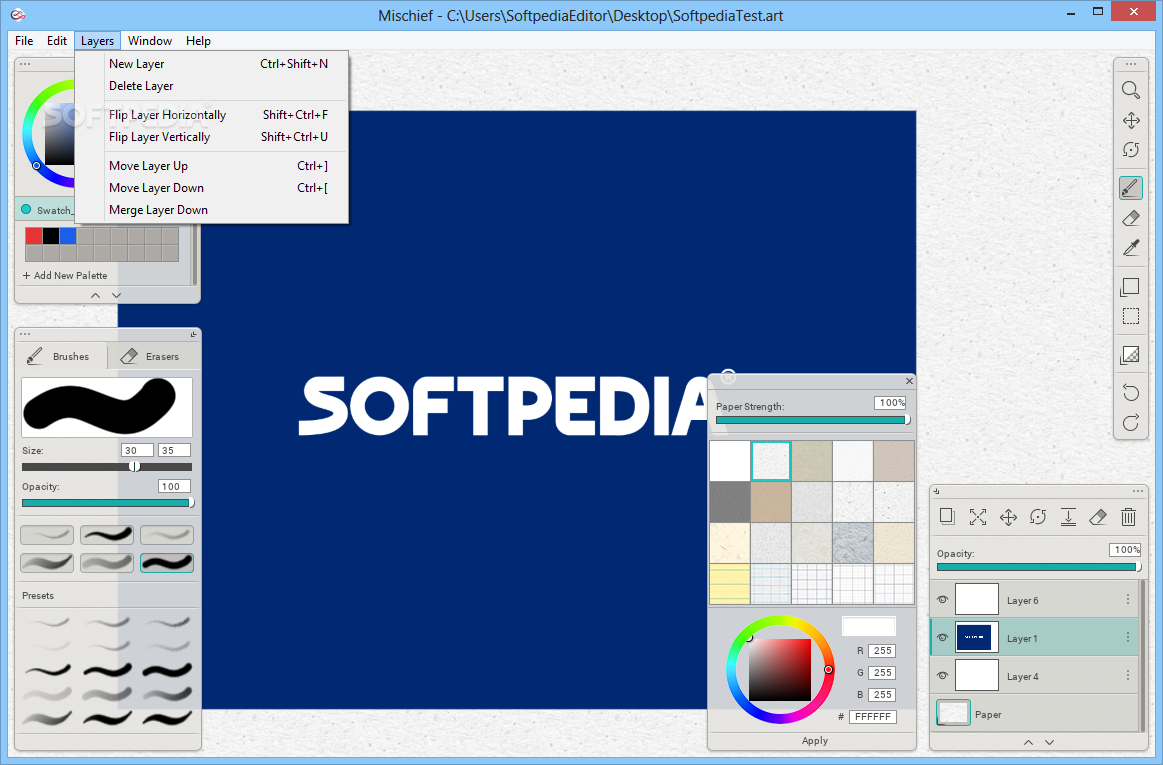Select the Rotate canvas tool
The width and height of the screenshot is (1163, 765).
point(1130,150)
